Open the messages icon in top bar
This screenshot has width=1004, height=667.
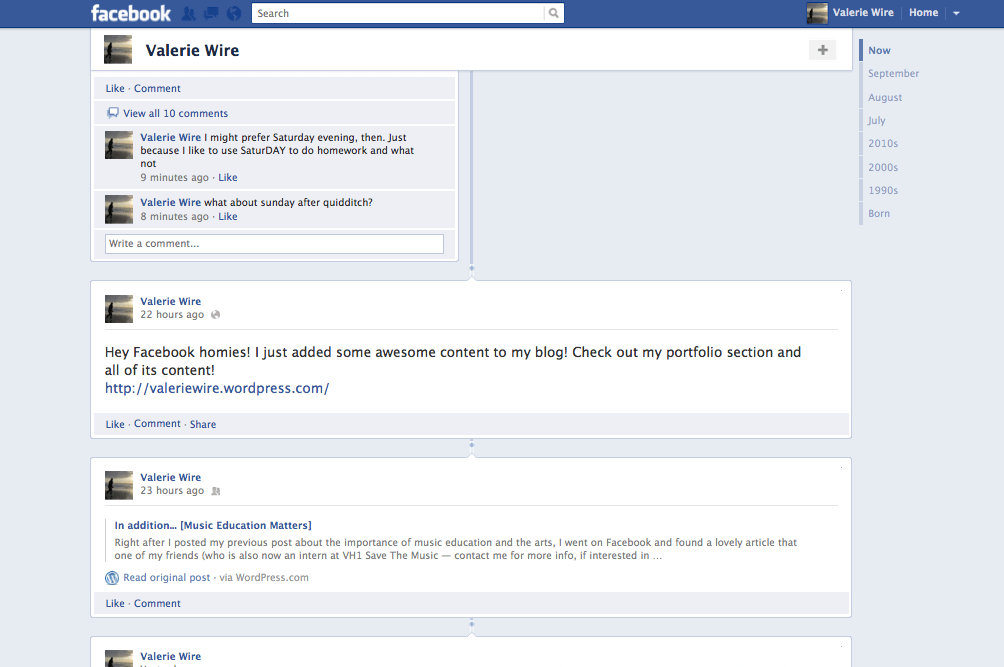pyautogui.click(x=211, y=13)
